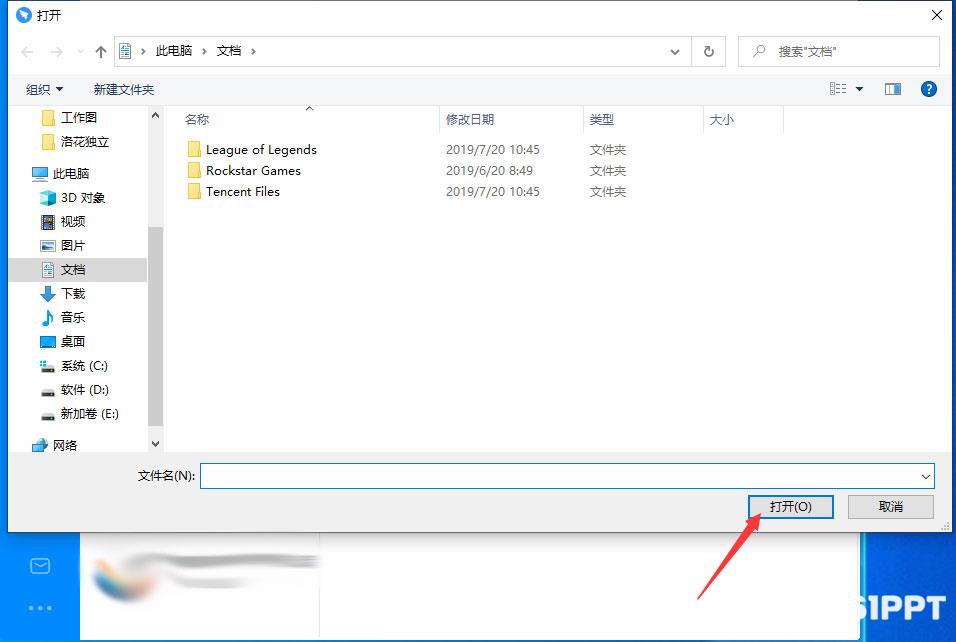The width and height of the screenshot is (956, 642).
Task: Open recent locations dropdown arrow
Action: click(x=80, y=52)
